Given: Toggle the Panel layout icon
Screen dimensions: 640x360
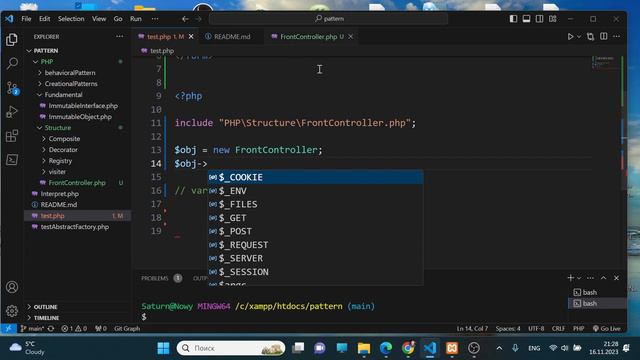Looking at the screenshot, I should point(527,19).
